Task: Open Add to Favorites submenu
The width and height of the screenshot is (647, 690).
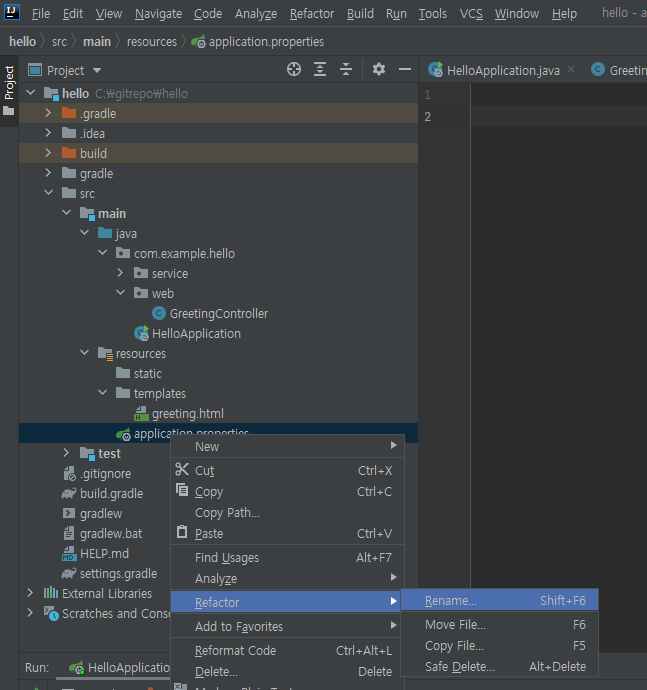Action: click(x=287, y=626)
